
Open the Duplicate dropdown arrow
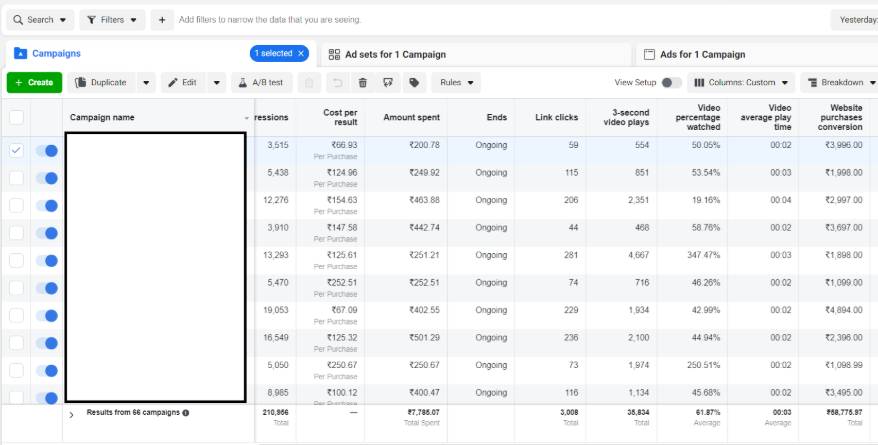[146, 83]
